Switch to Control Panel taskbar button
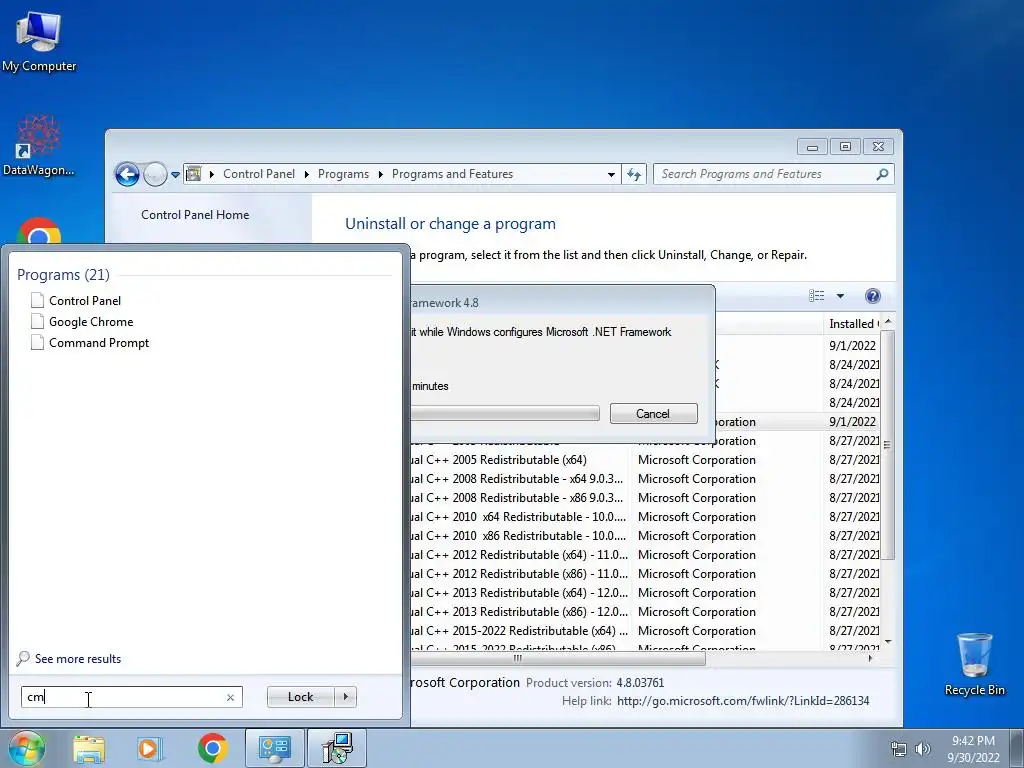 pos(274,748)
